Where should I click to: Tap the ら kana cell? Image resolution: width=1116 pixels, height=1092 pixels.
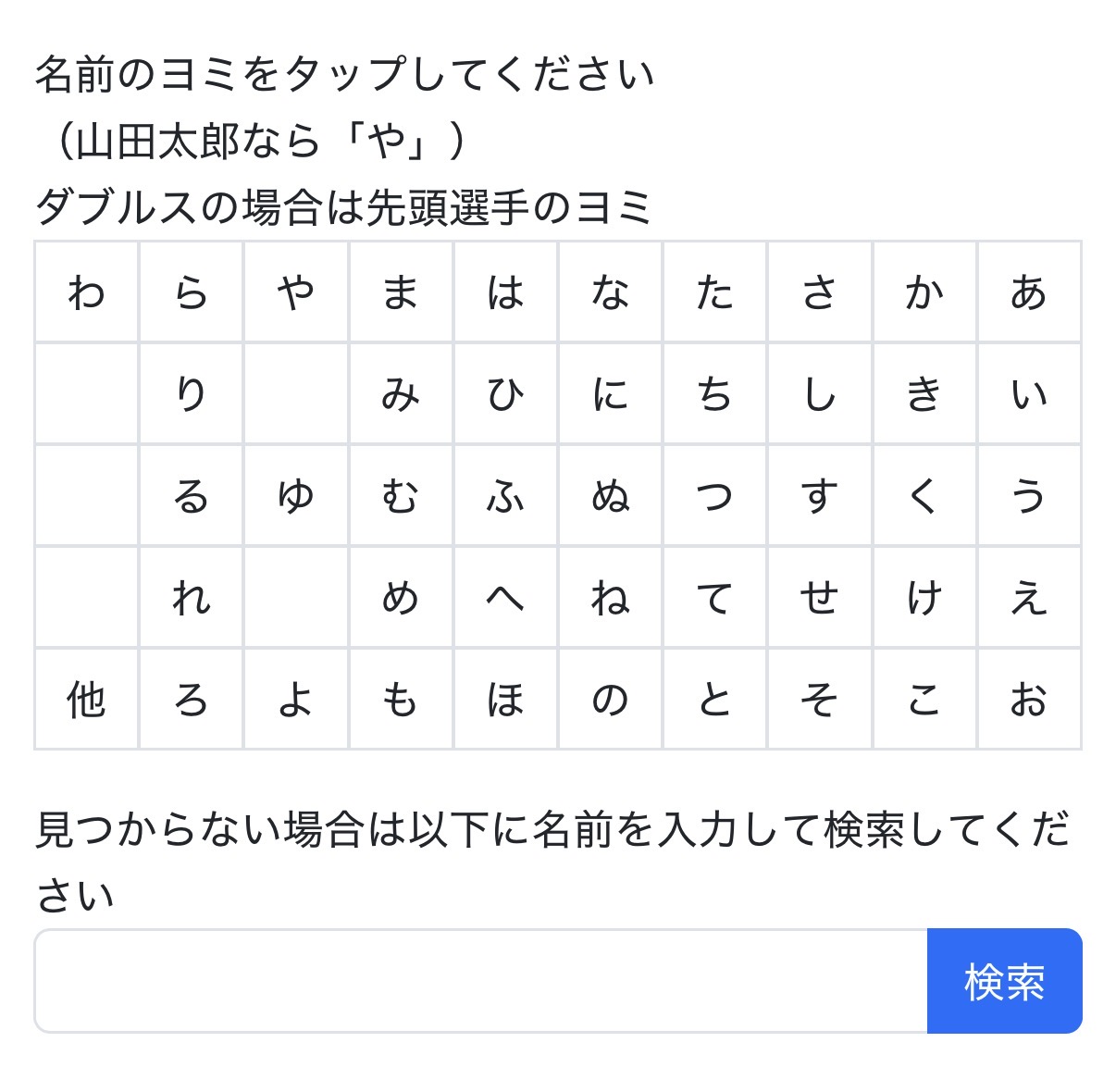click(192, 292)
